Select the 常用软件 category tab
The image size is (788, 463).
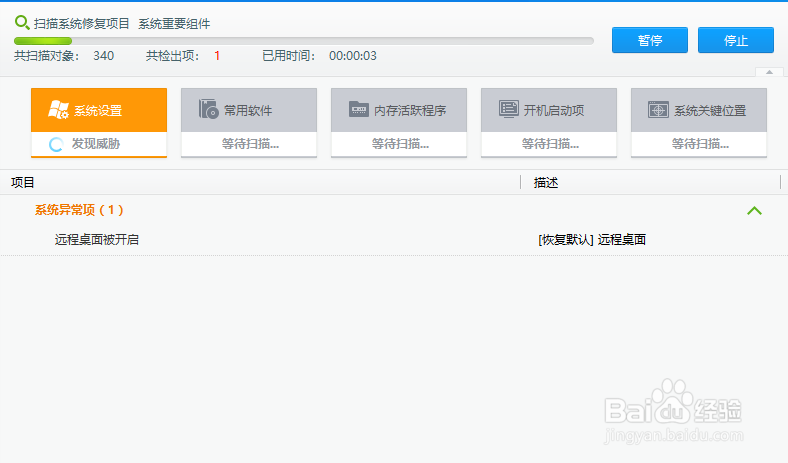point(249,110)
